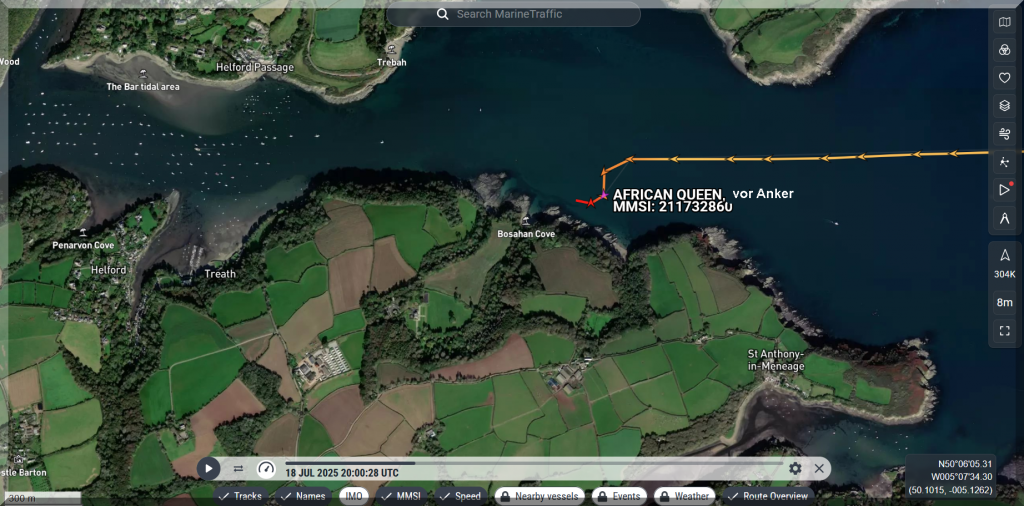
Task: Open the map filters icon
Action: [1005, 50]
